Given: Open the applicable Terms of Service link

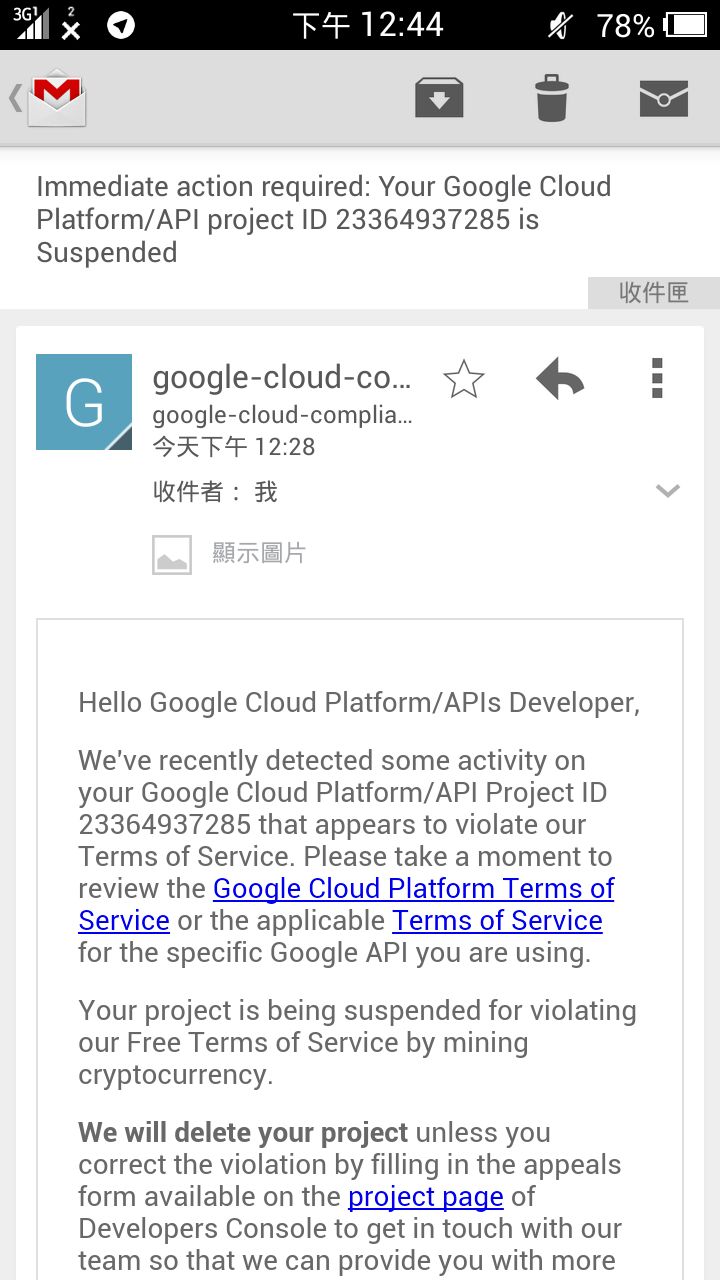Looking at the screenshot, I should 497,921.
